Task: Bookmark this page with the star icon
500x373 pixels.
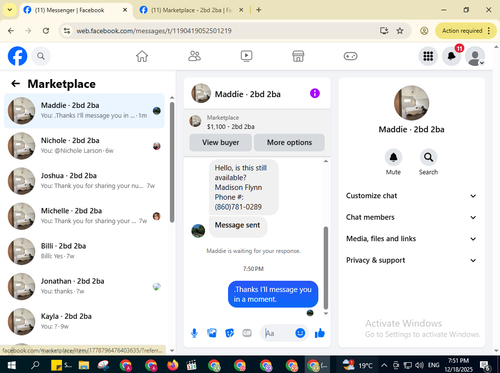Action: (x=400, y=31)
